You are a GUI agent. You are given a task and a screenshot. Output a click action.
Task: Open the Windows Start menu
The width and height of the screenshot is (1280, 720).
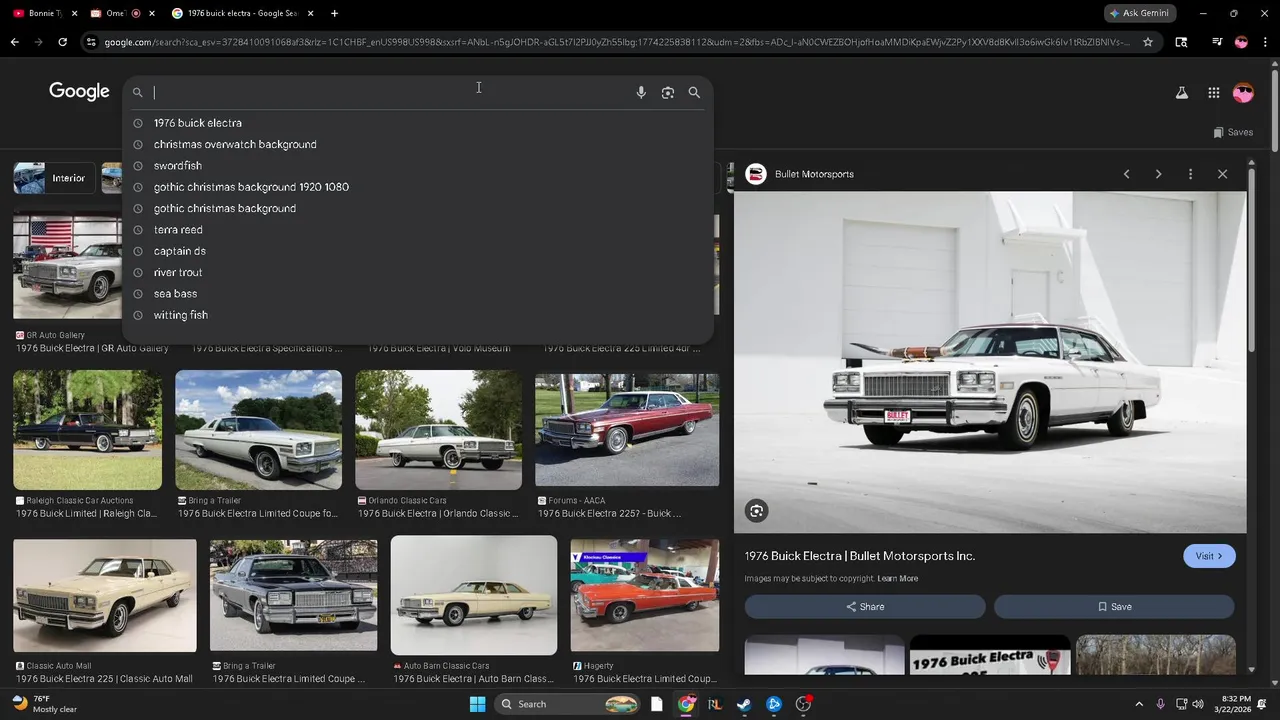(x=478, y=704)
